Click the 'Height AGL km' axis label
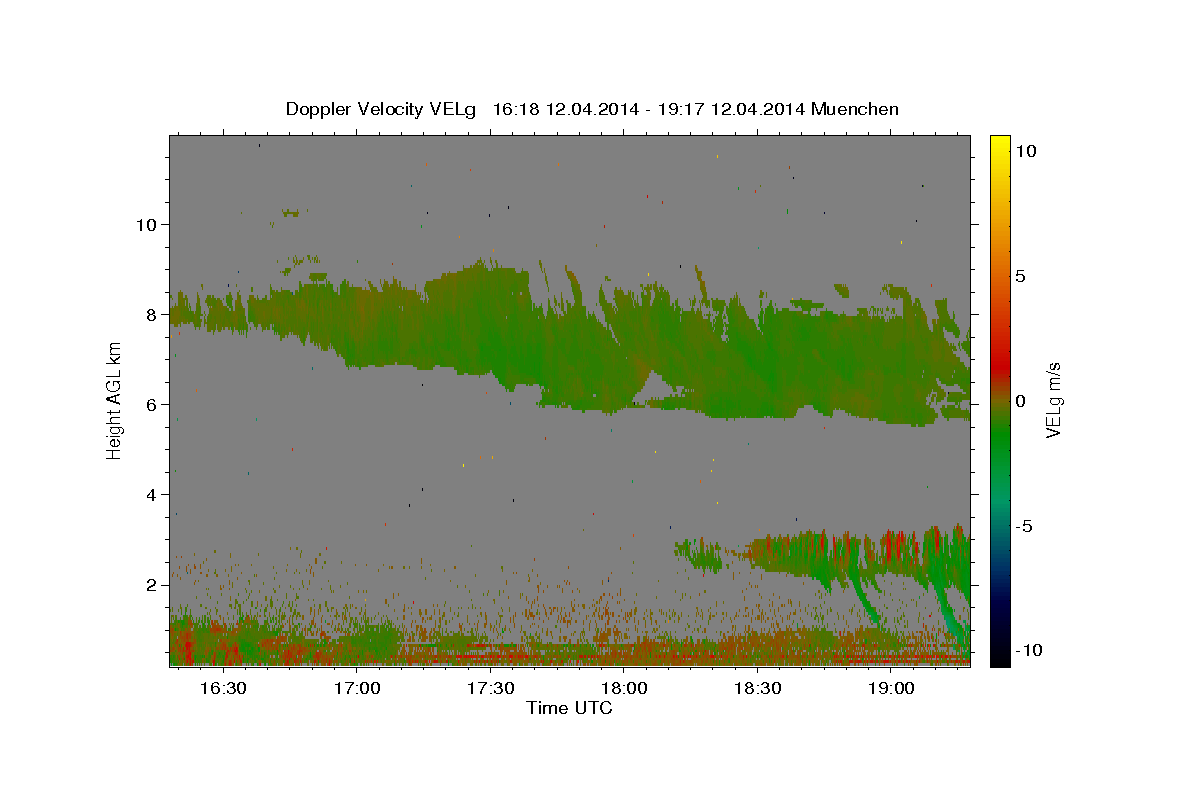 pos(115,399)
